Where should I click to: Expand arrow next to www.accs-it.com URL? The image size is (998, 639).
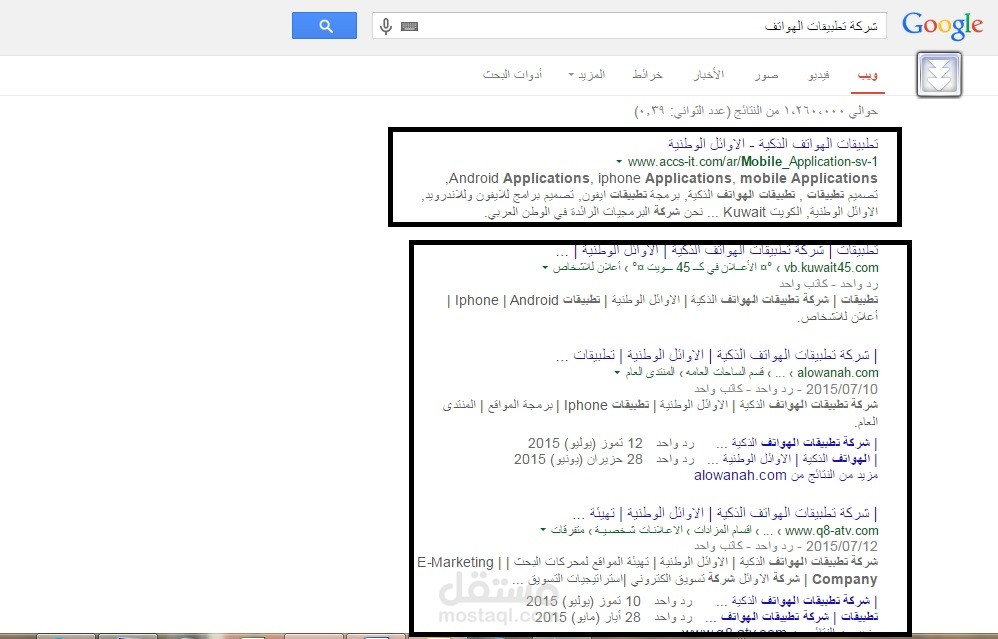click(x=619, y=162)
